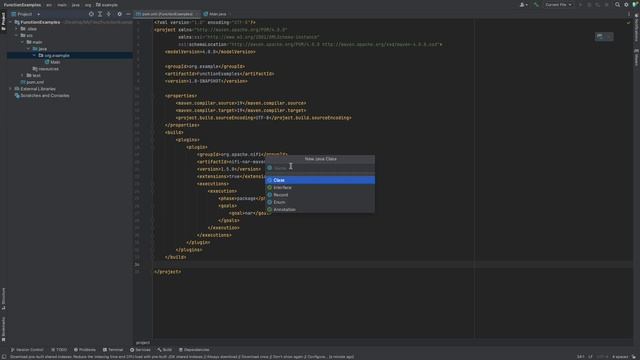The image size is (640, 360).
Task: Open the Version Control tool window
Action: pos(27,350)
